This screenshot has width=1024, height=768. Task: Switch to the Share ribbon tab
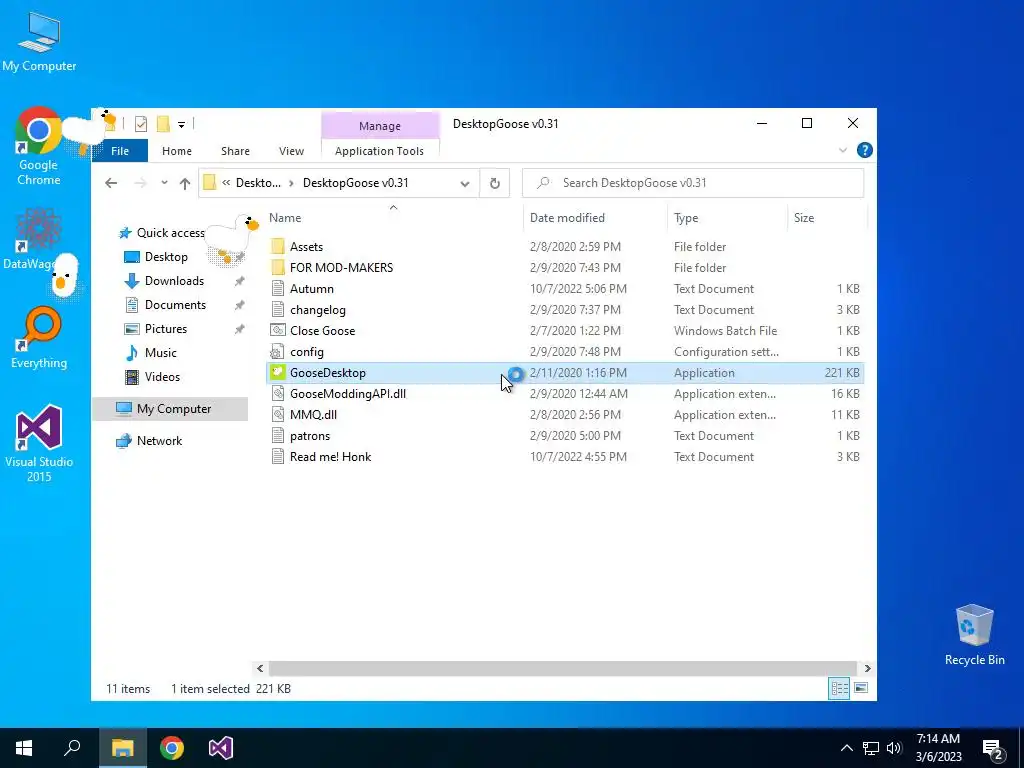click(235, 151)
